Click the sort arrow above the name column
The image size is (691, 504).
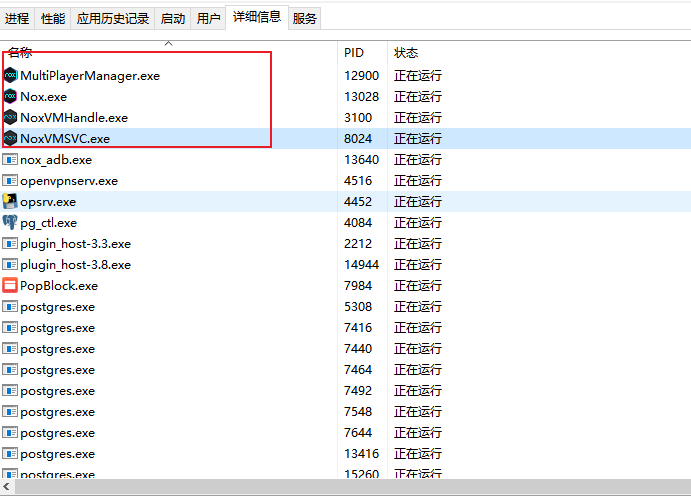(168, 43)
